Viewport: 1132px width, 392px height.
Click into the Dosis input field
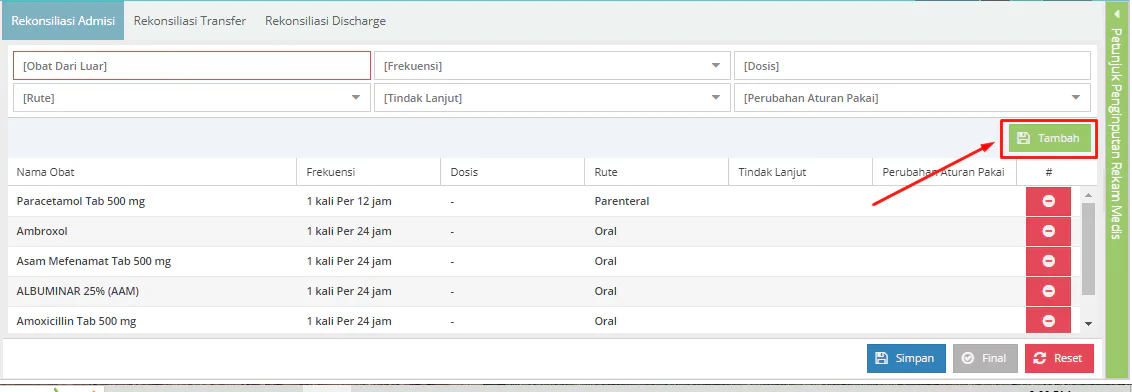(912, 66)
